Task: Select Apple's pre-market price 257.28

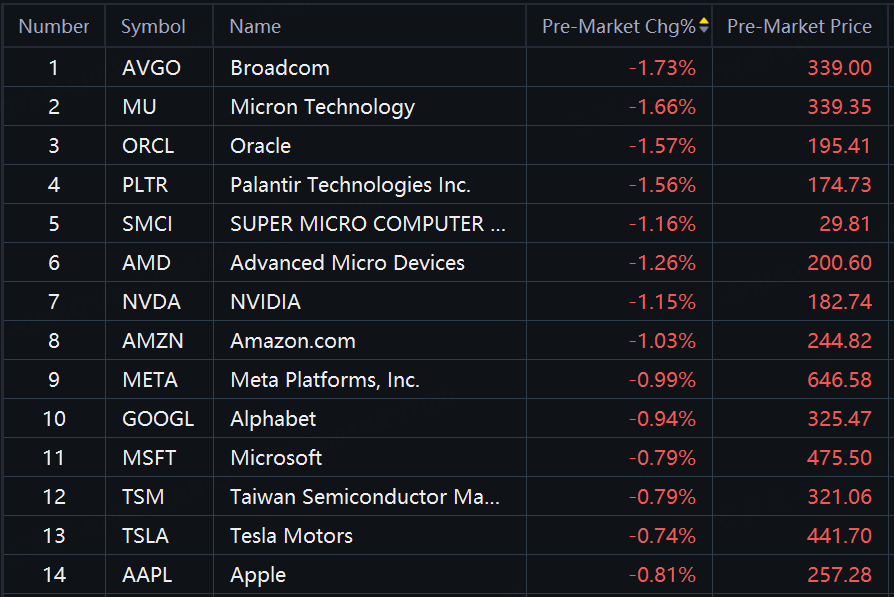Action: (839, 575)
